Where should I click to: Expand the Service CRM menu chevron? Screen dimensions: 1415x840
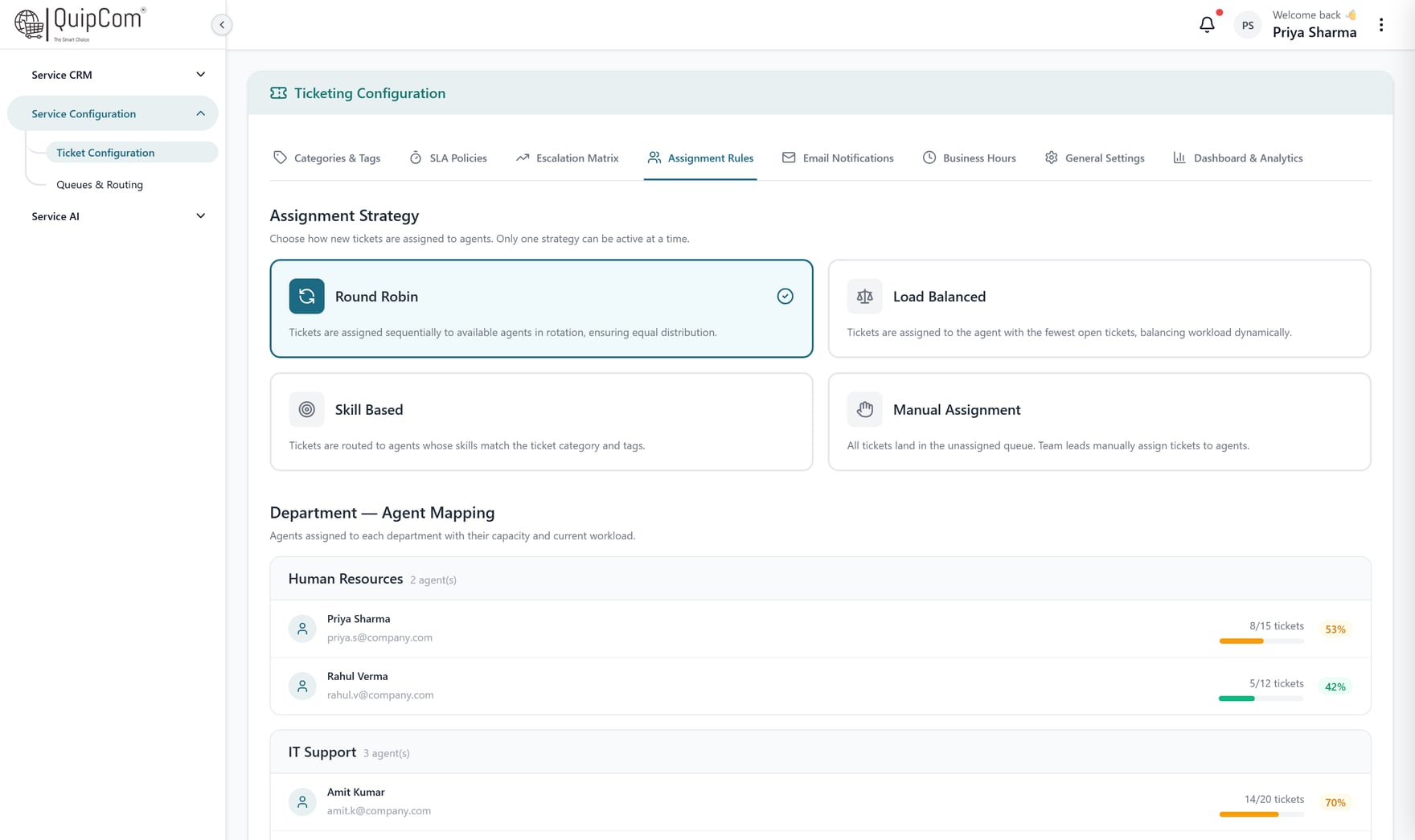(x=201, y=75)
